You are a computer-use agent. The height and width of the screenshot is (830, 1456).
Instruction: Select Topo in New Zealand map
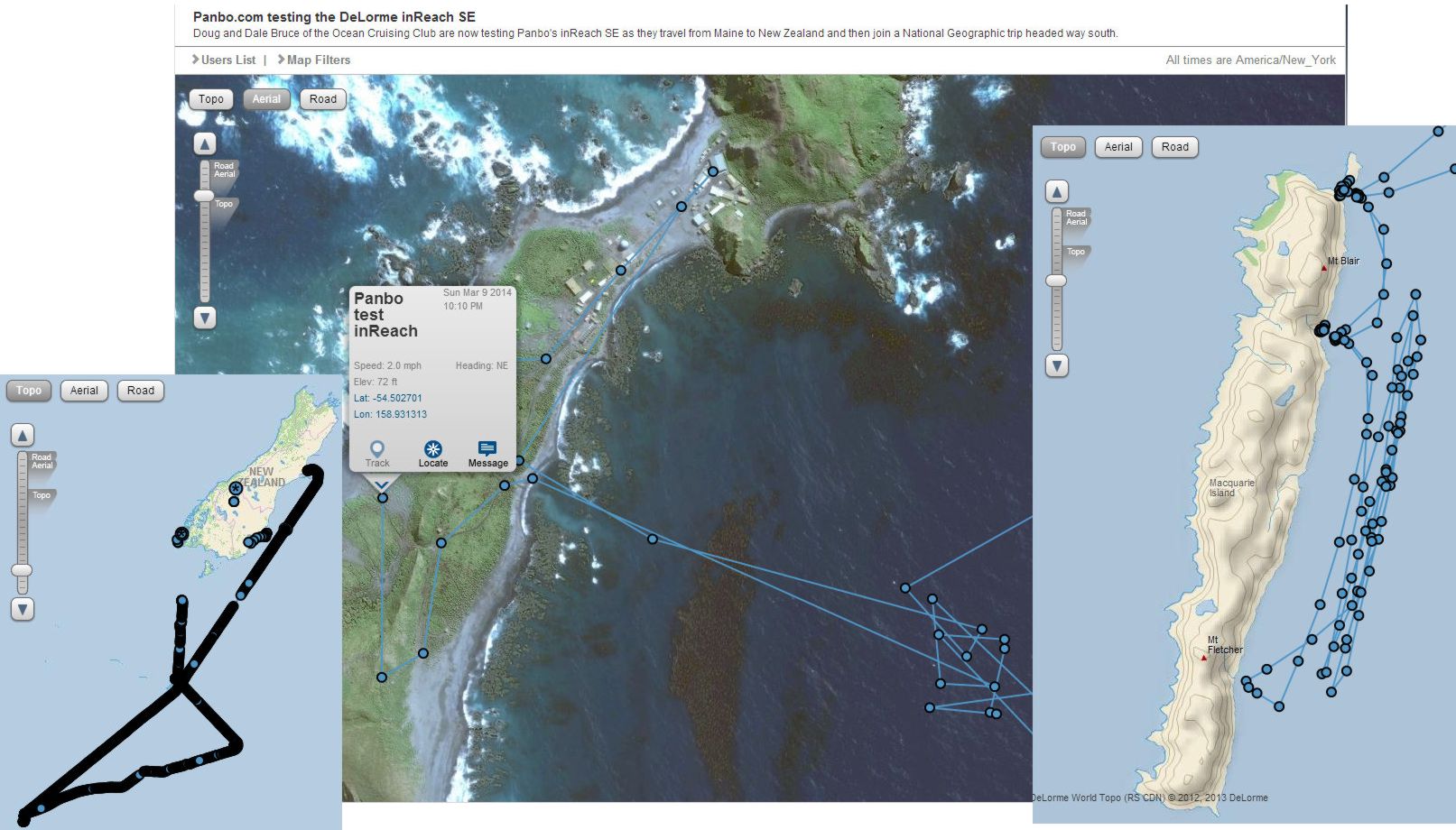click(x=29, y=391)
